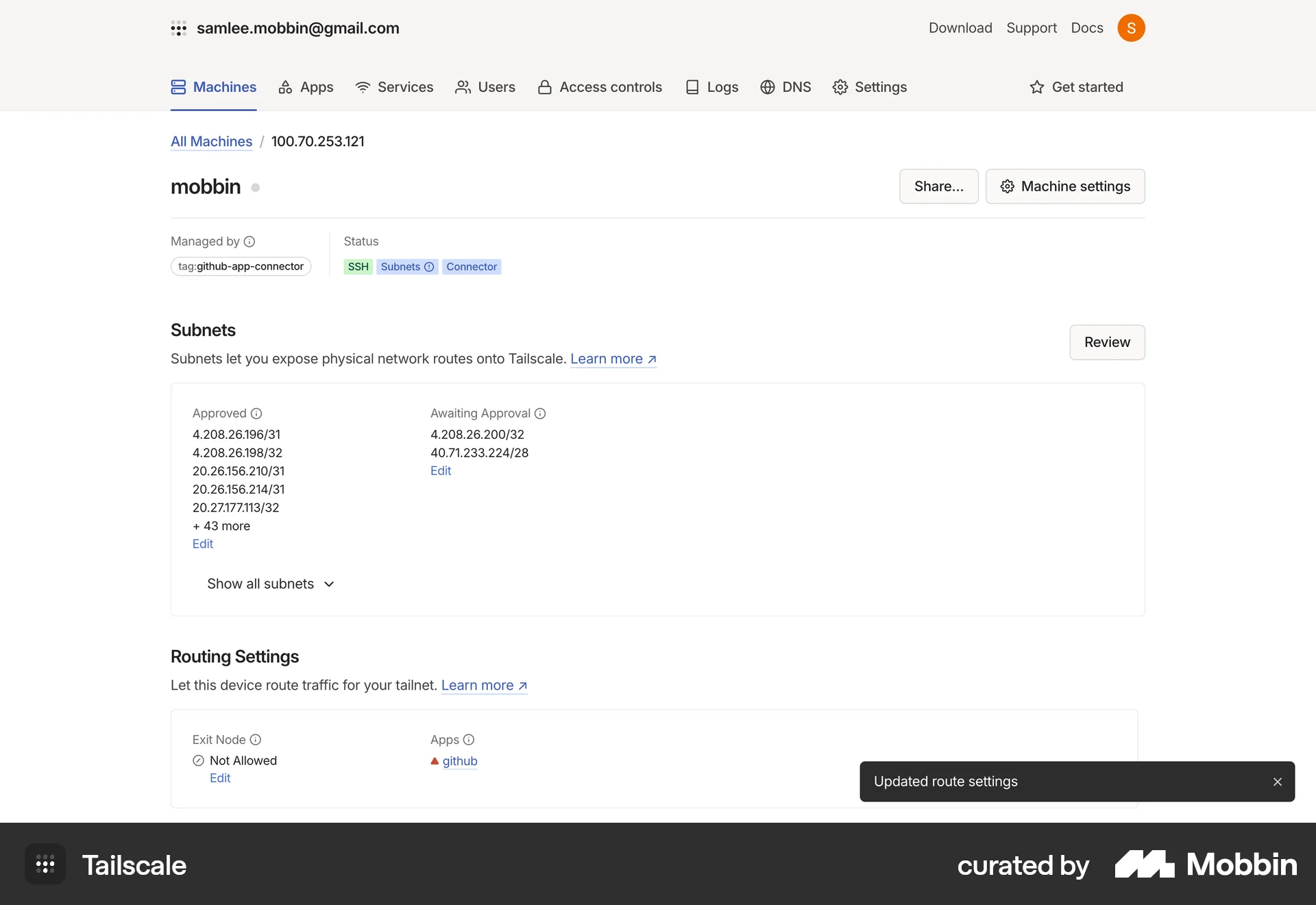The width and height of the screenshot is (1316, 905).
Task: Click the Get started star icon
Action: (x=1036, y=87)
